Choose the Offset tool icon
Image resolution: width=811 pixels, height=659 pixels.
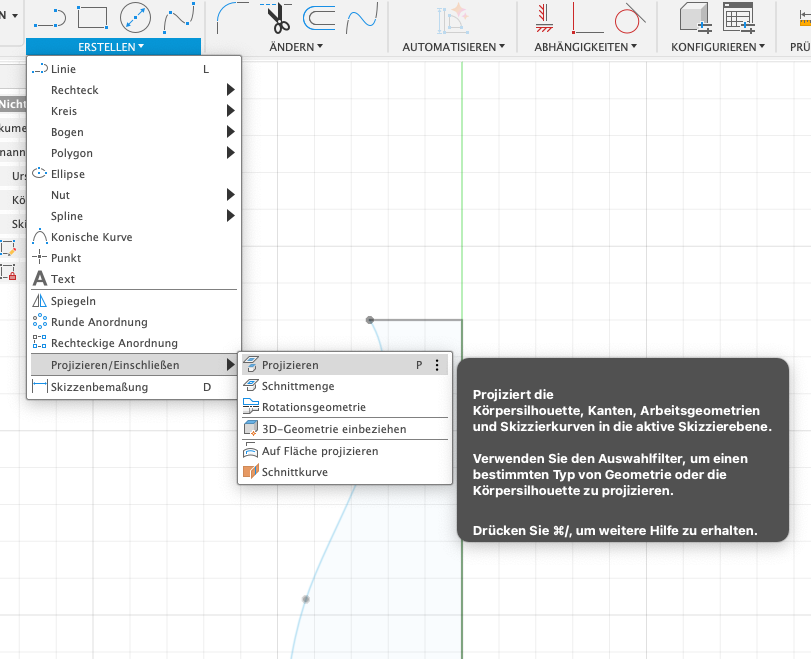(x=319, y=17)
